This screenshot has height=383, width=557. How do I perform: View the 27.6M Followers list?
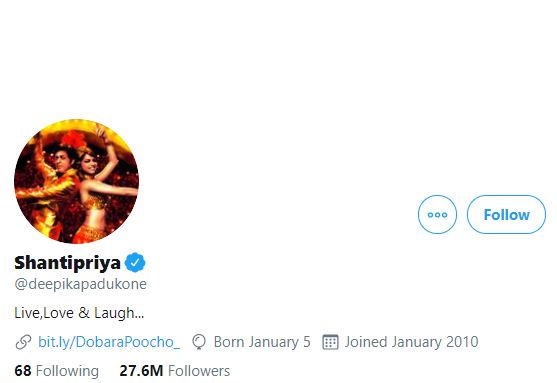pyautogui.click(x=175, y=371)
